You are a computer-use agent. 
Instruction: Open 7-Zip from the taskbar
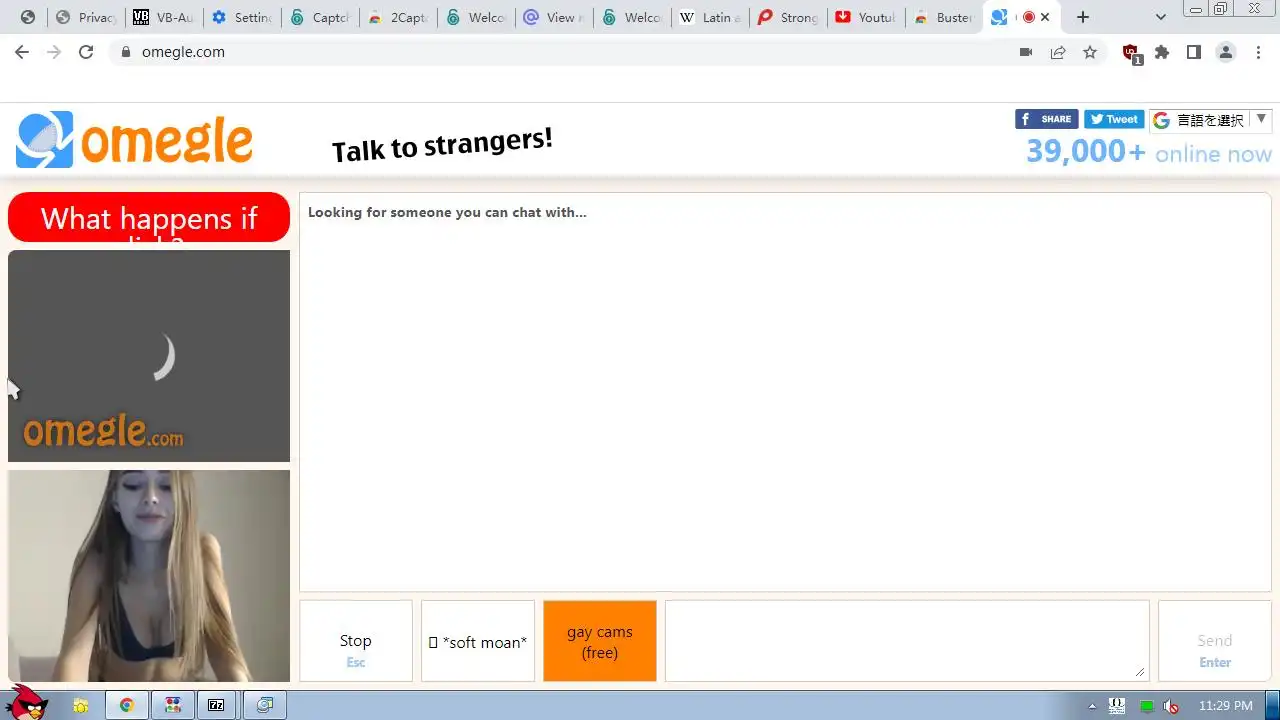(x=216, y=705)
